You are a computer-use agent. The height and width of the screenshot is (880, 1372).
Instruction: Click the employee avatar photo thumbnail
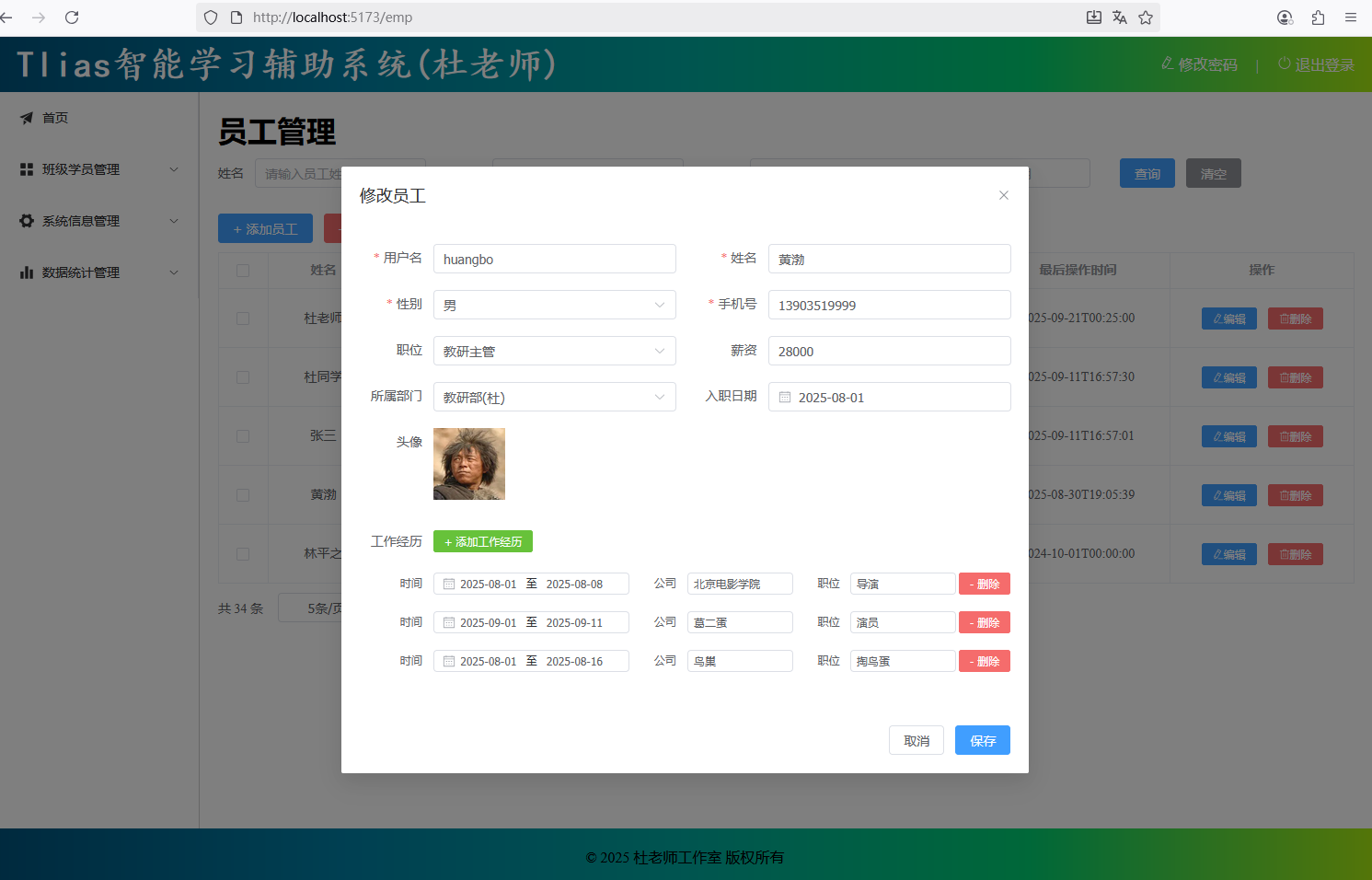tap(469, 464)
